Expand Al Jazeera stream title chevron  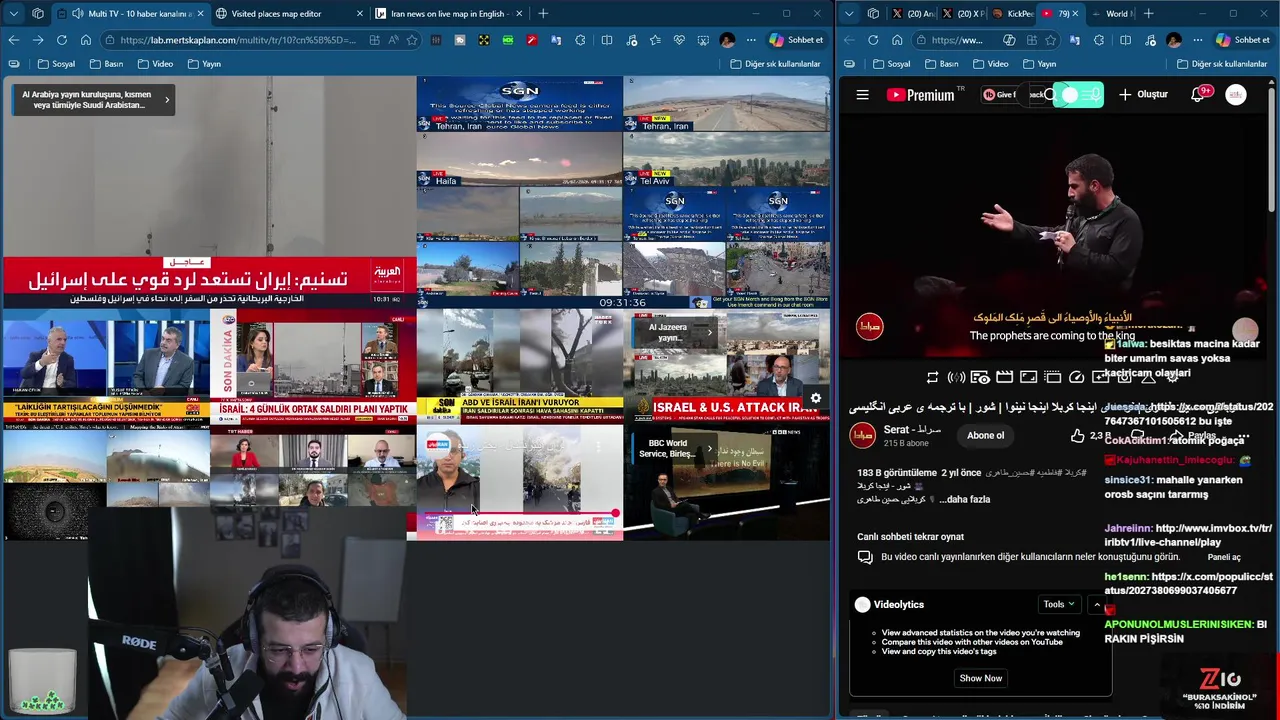[709, 332]
